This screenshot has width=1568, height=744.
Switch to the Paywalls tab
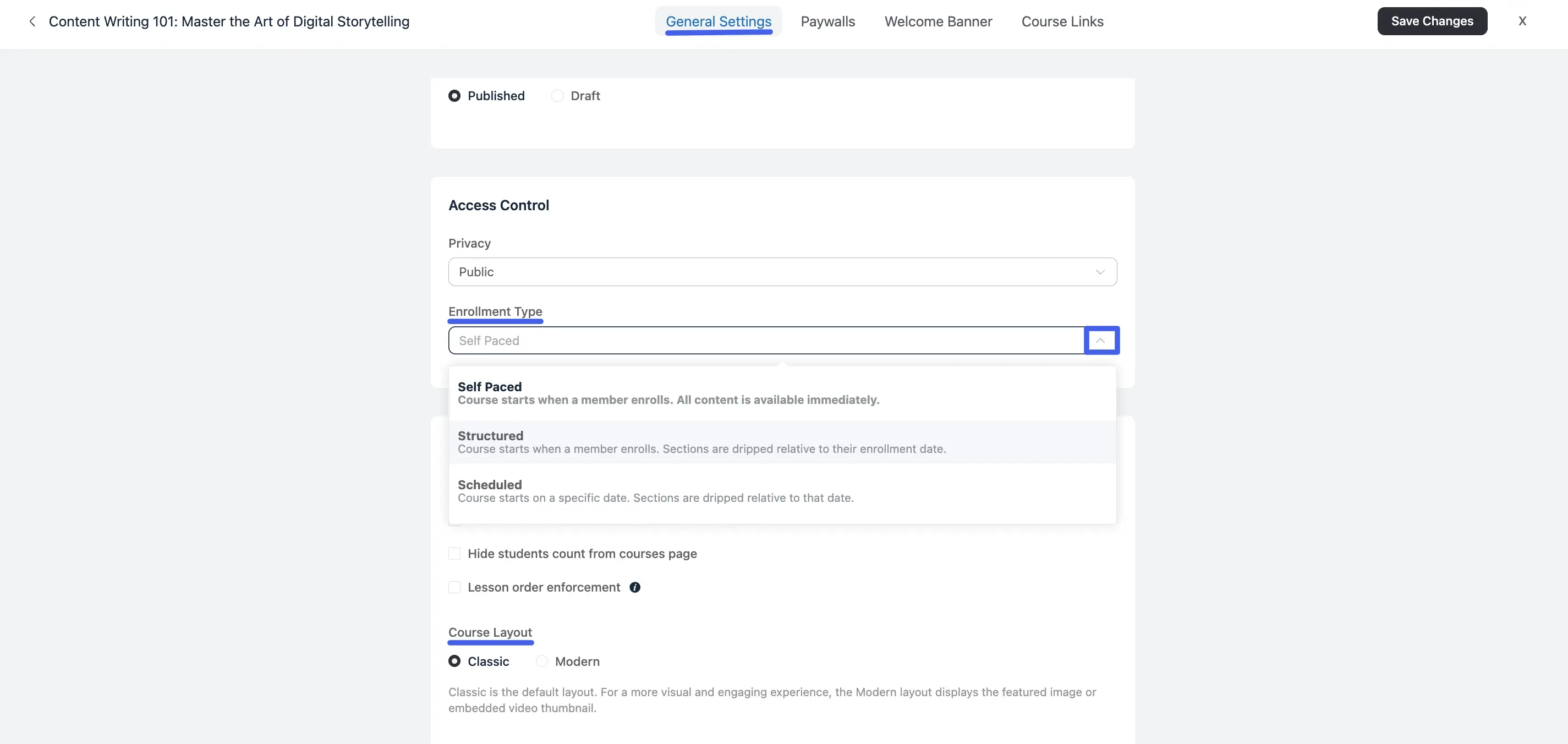827,21
